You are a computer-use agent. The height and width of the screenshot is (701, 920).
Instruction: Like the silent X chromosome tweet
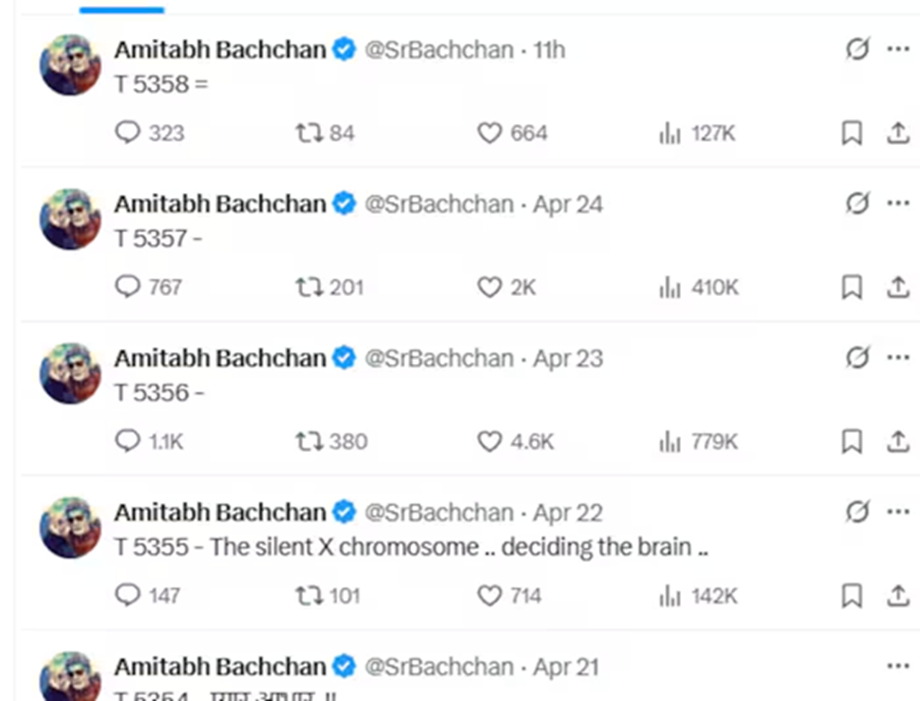click(489, 596)
